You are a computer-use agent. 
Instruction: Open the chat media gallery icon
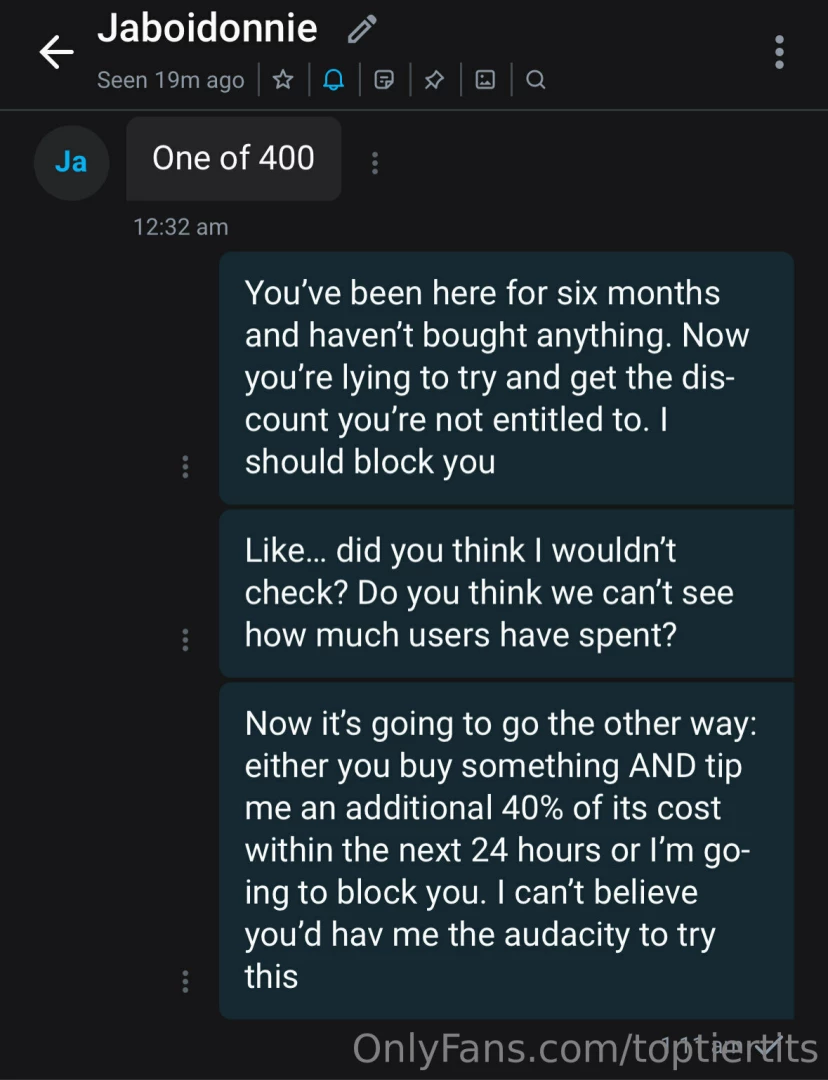pyautogui.click(x=485, y=80)
